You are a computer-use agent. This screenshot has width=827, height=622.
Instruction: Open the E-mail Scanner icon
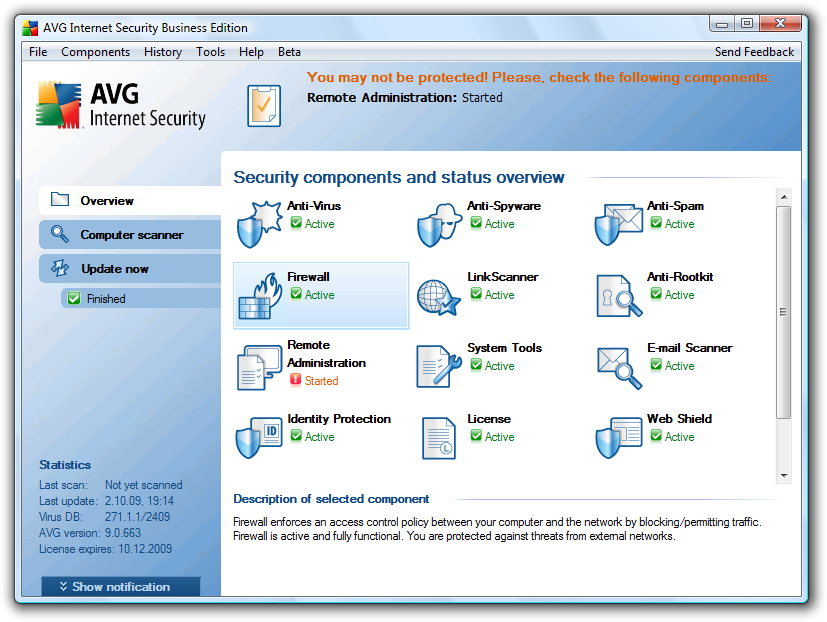(620, 368)
